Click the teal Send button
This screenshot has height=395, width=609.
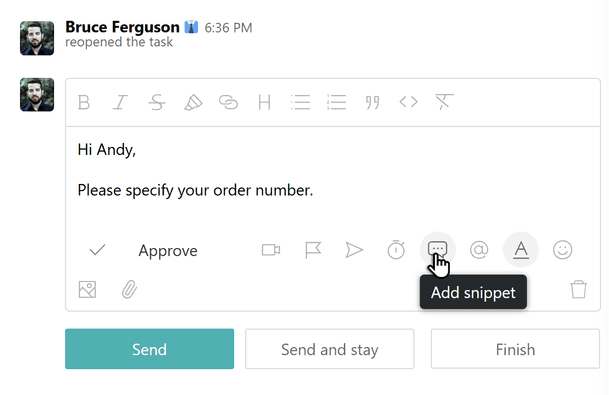(x=150, y=349)
